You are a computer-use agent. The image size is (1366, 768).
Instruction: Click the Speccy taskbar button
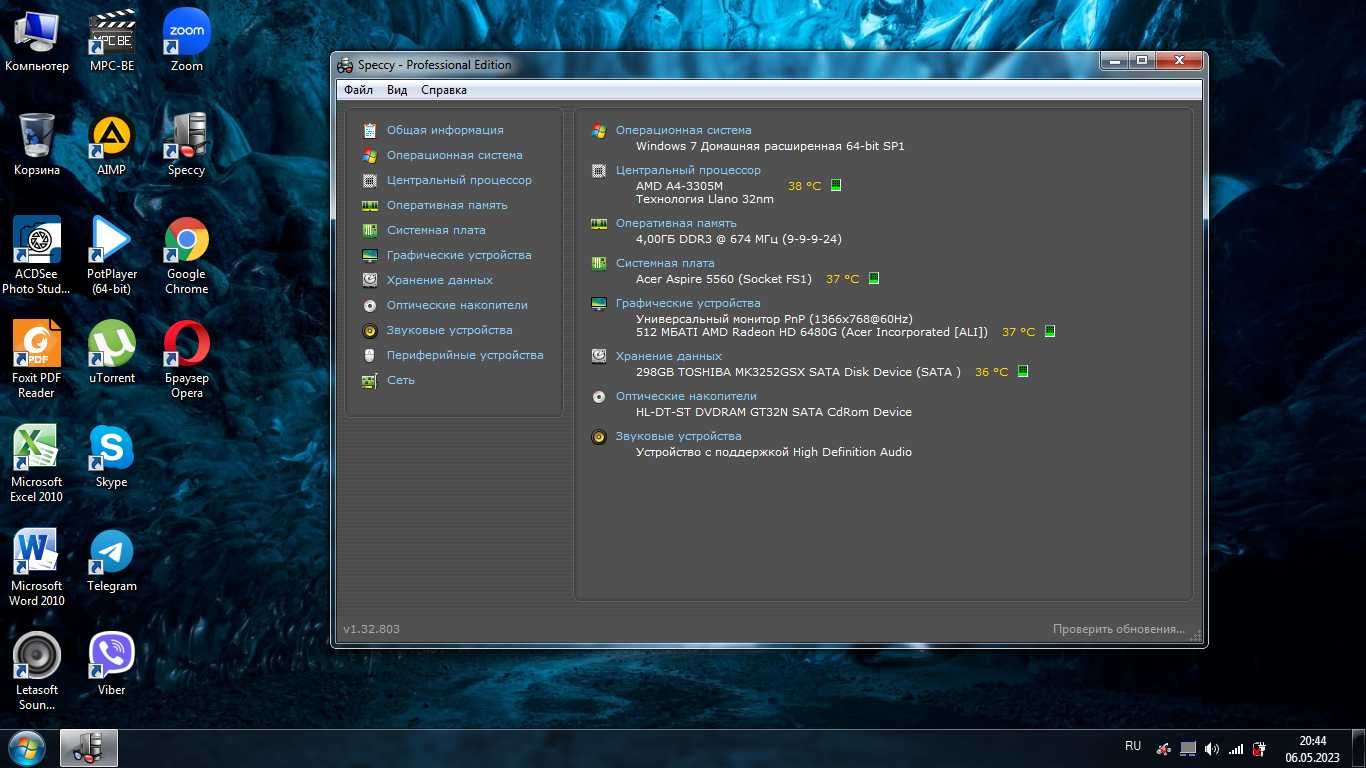point(89,748)
